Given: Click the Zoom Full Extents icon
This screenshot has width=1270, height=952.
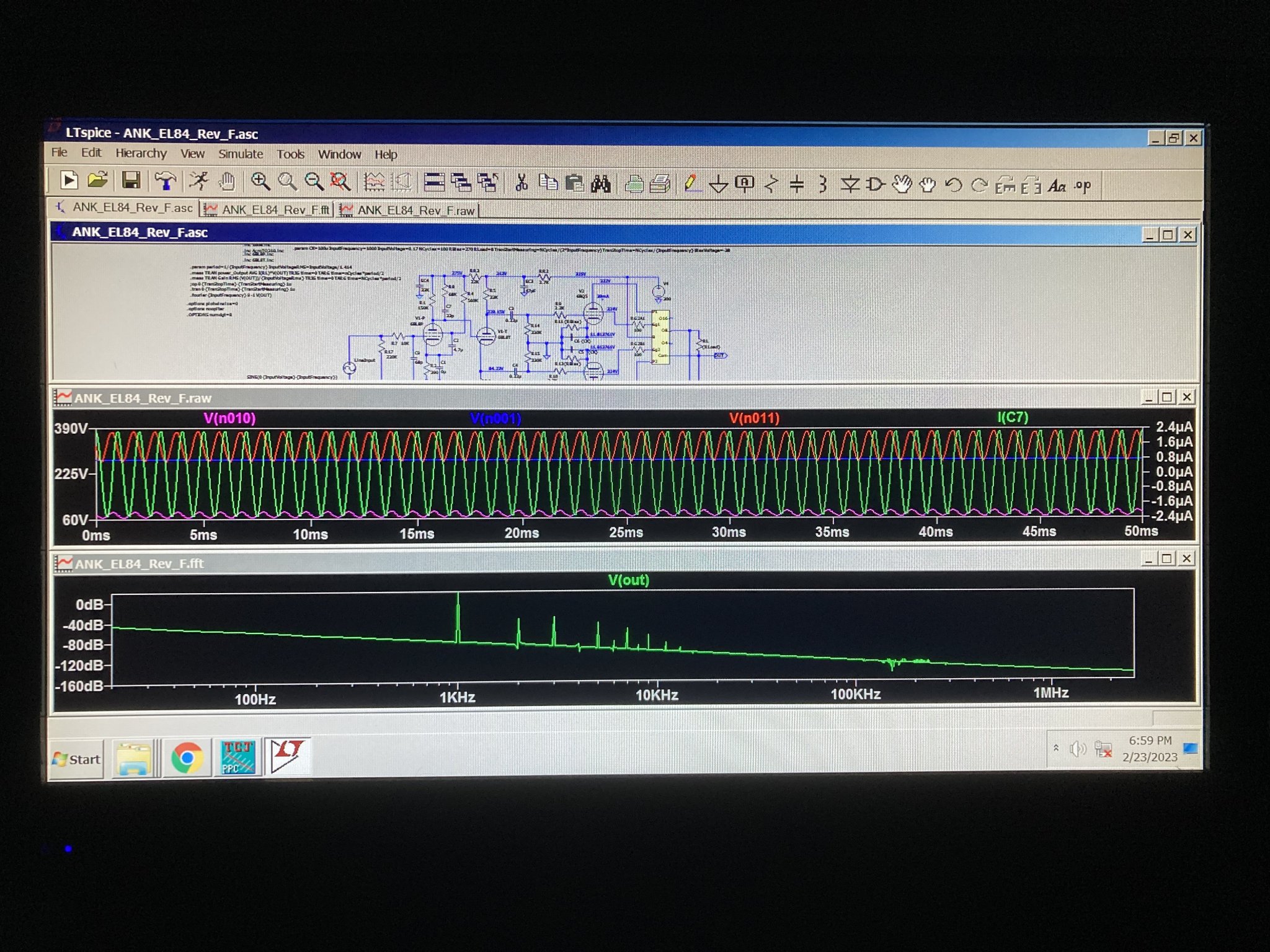Looking at the screenshot, I should tap(340, 182).
